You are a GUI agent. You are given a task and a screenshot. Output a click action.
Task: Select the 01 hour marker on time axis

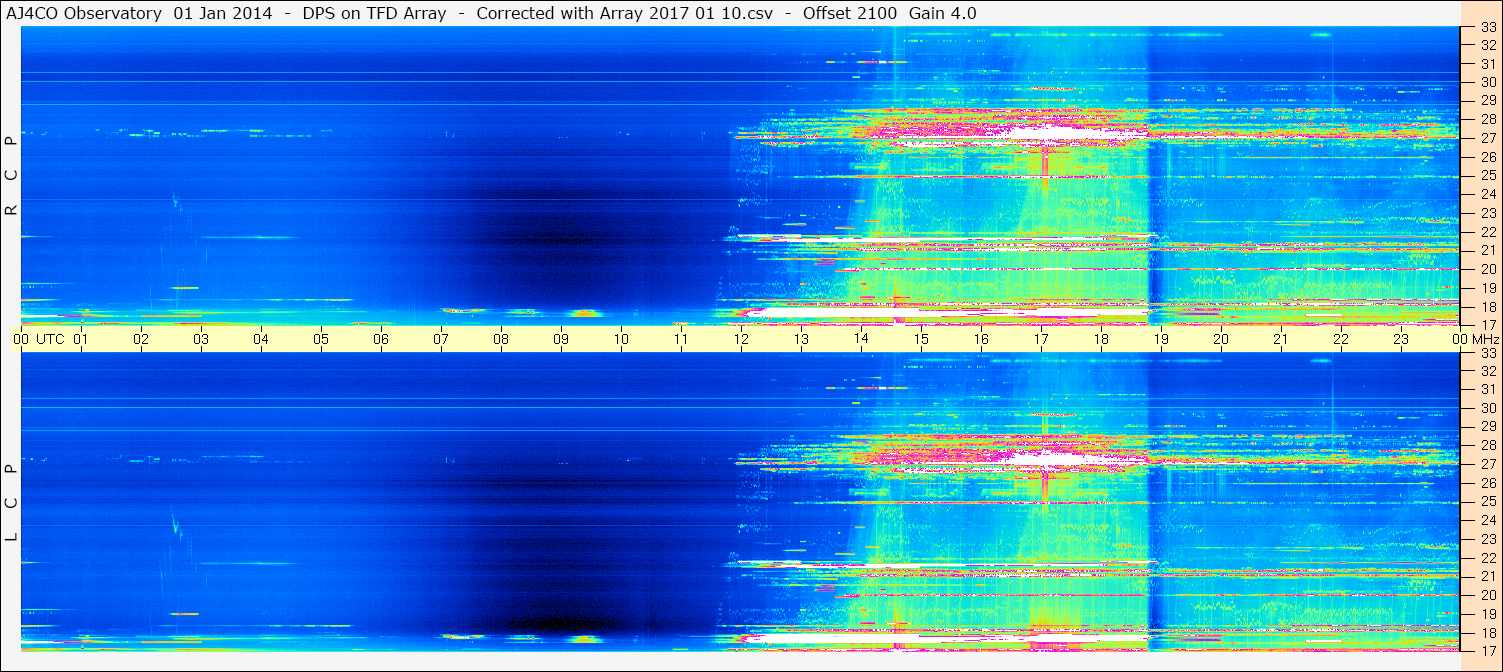coord(81,339)
